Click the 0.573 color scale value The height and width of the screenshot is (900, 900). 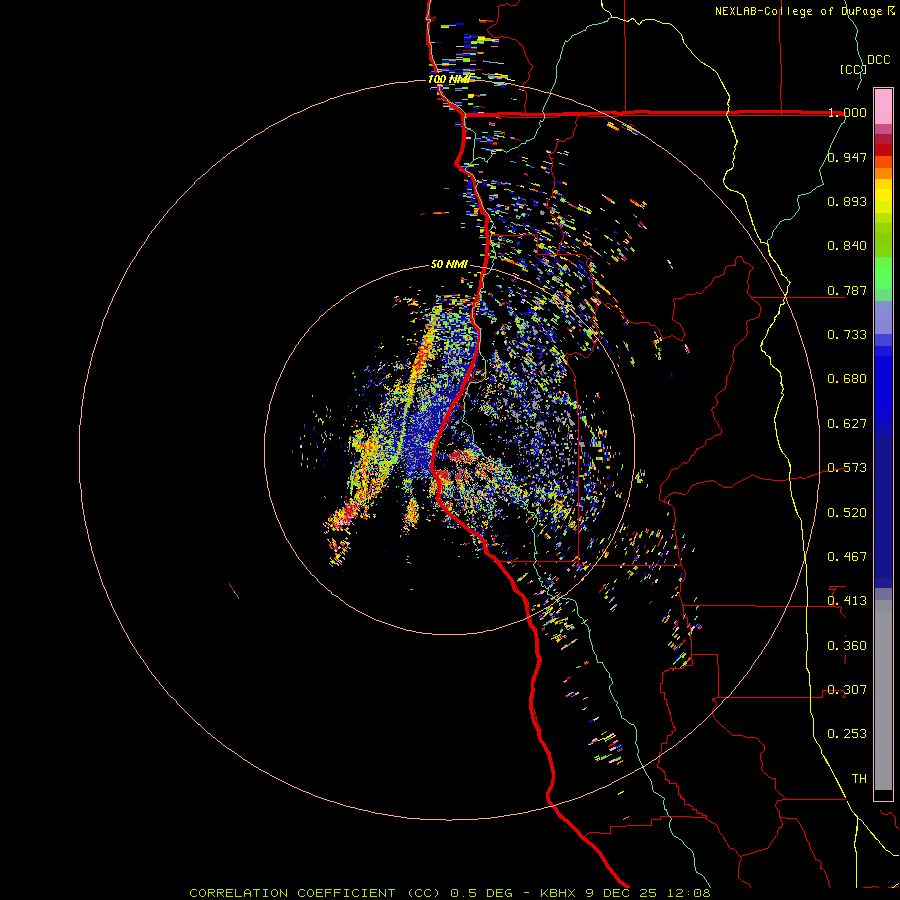tap(847, 468)
